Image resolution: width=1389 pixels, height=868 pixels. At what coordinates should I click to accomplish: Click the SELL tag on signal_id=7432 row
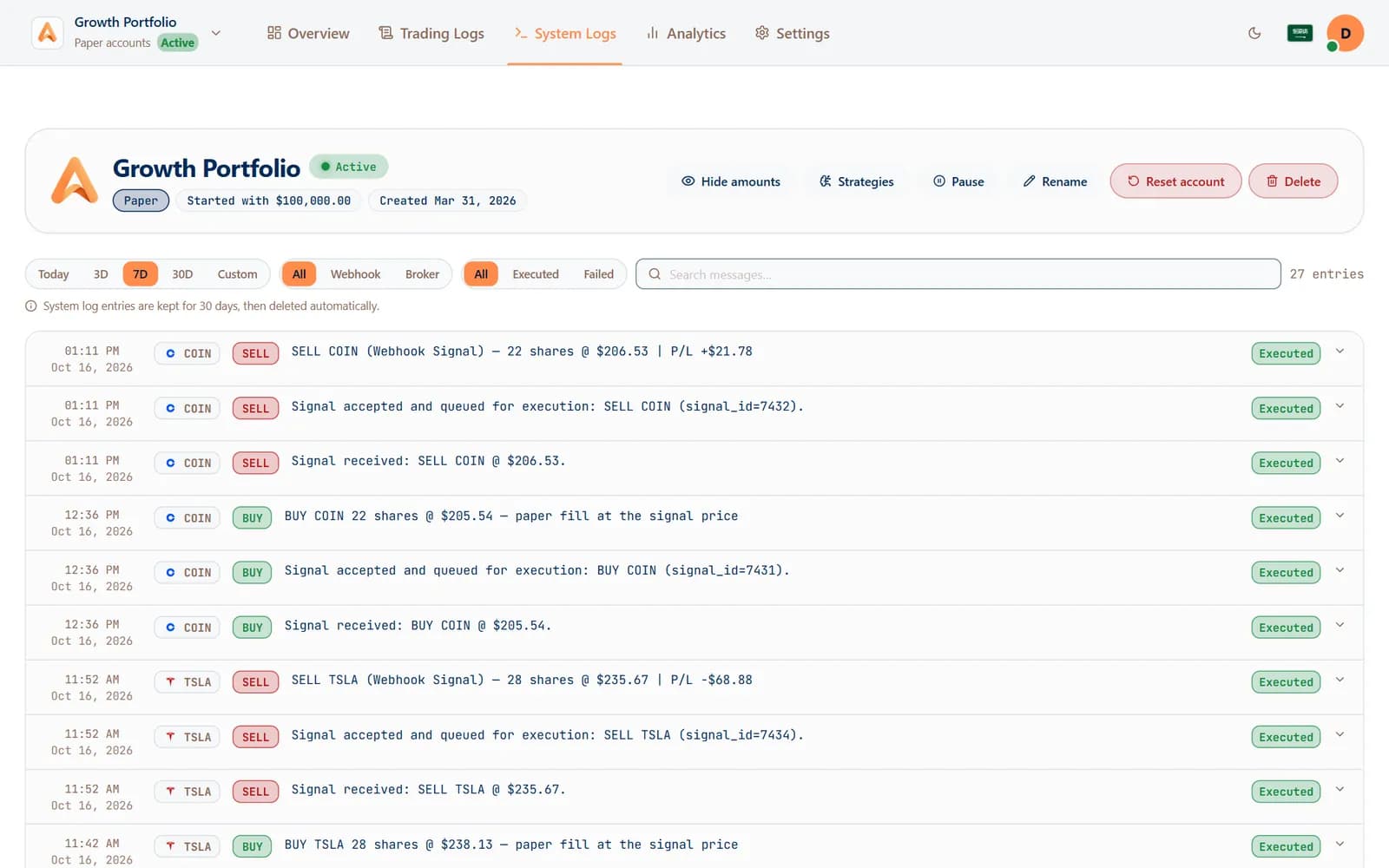point(255,408)
